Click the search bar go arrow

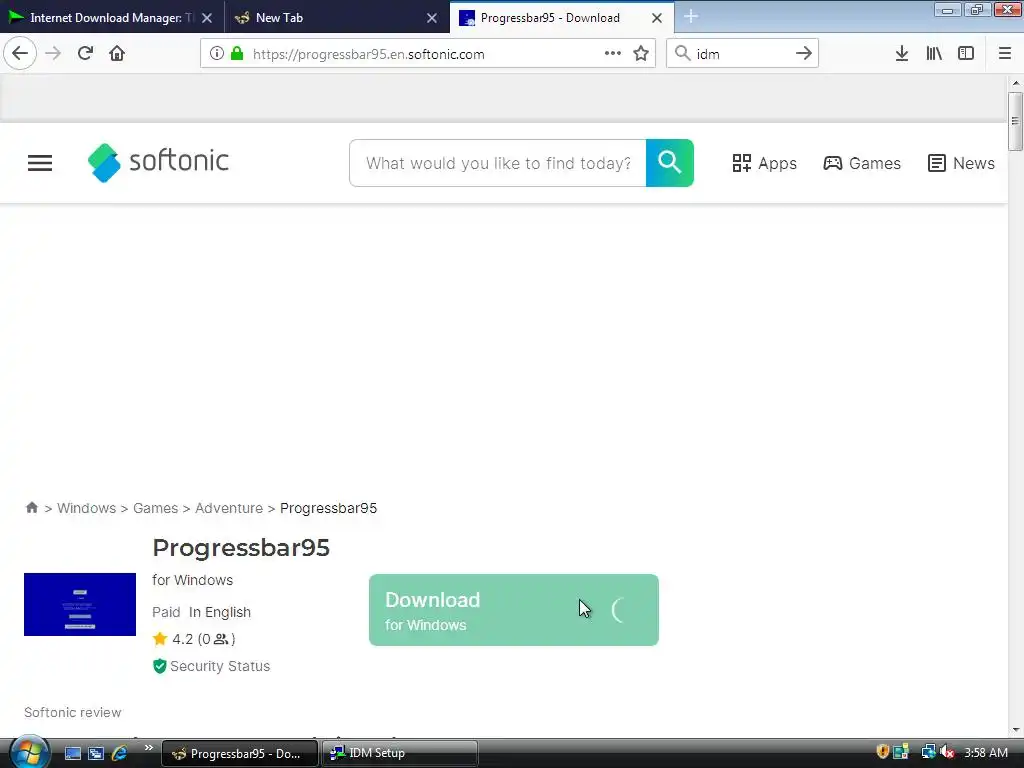pos(803,53)
